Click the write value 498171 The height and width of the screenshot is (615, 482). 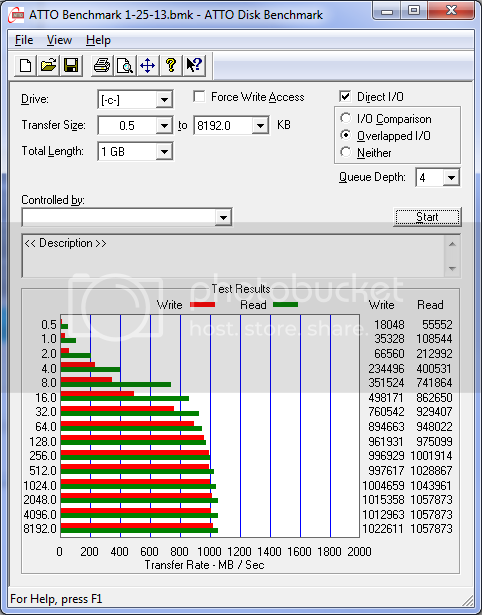pos(386,398)
